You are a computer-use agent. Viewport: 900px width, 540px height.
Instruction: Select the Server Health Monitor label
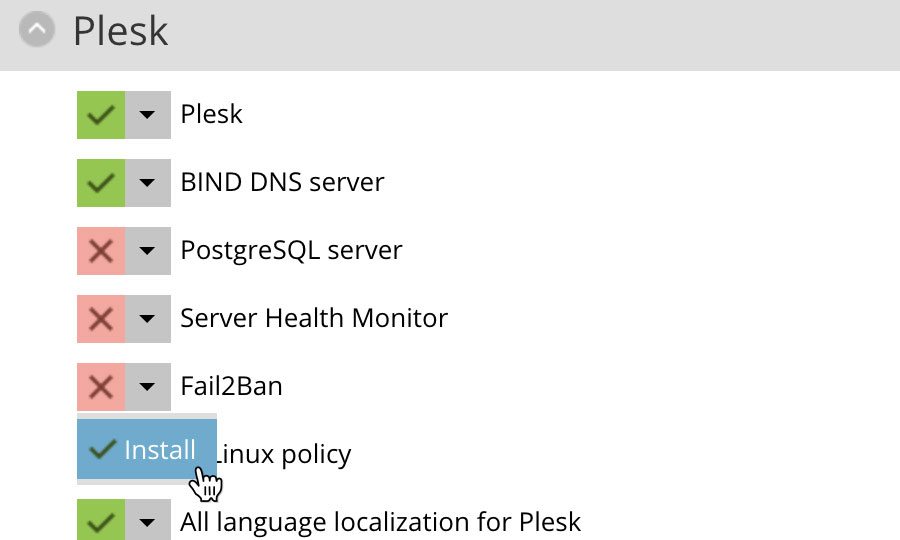(314, 318)
